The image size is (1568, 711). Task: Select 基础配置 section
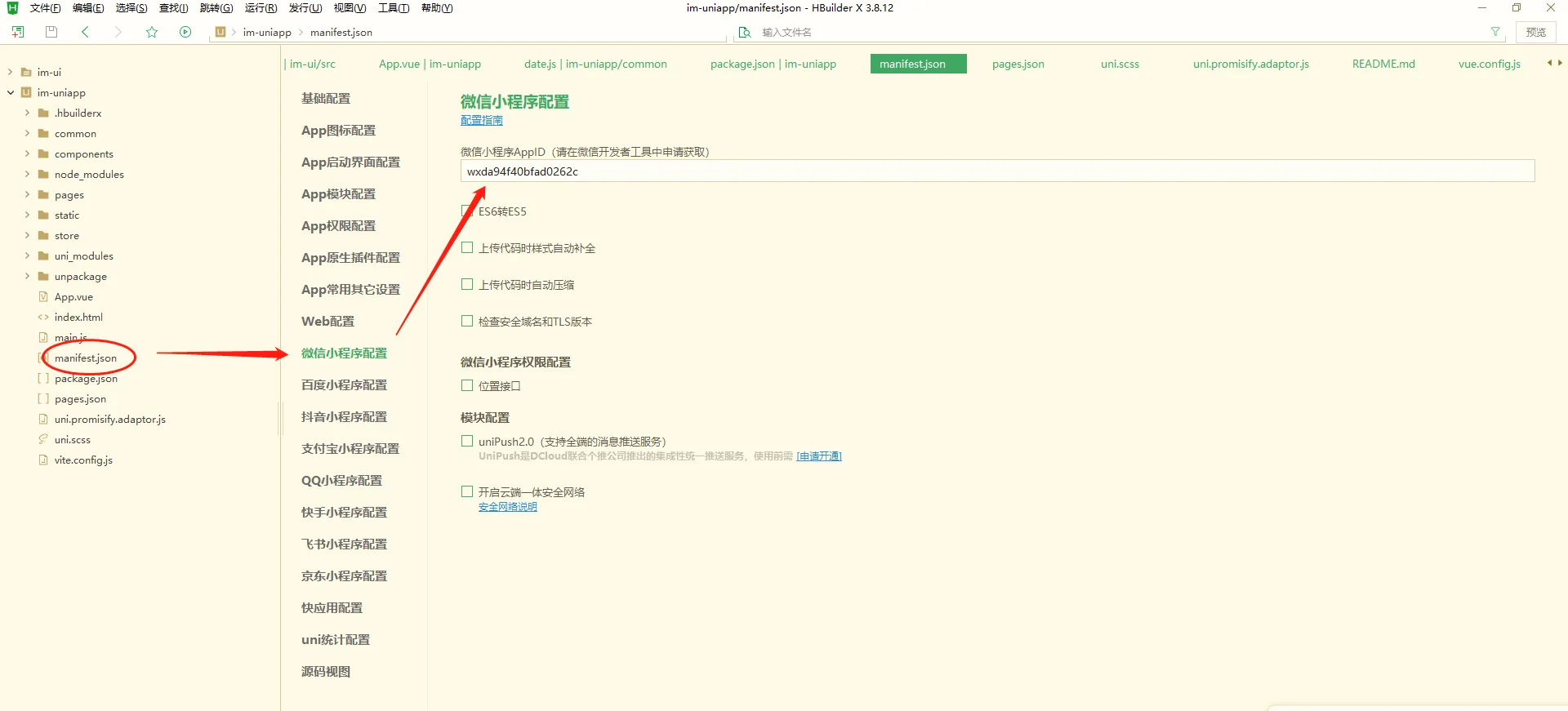[326, 98]
